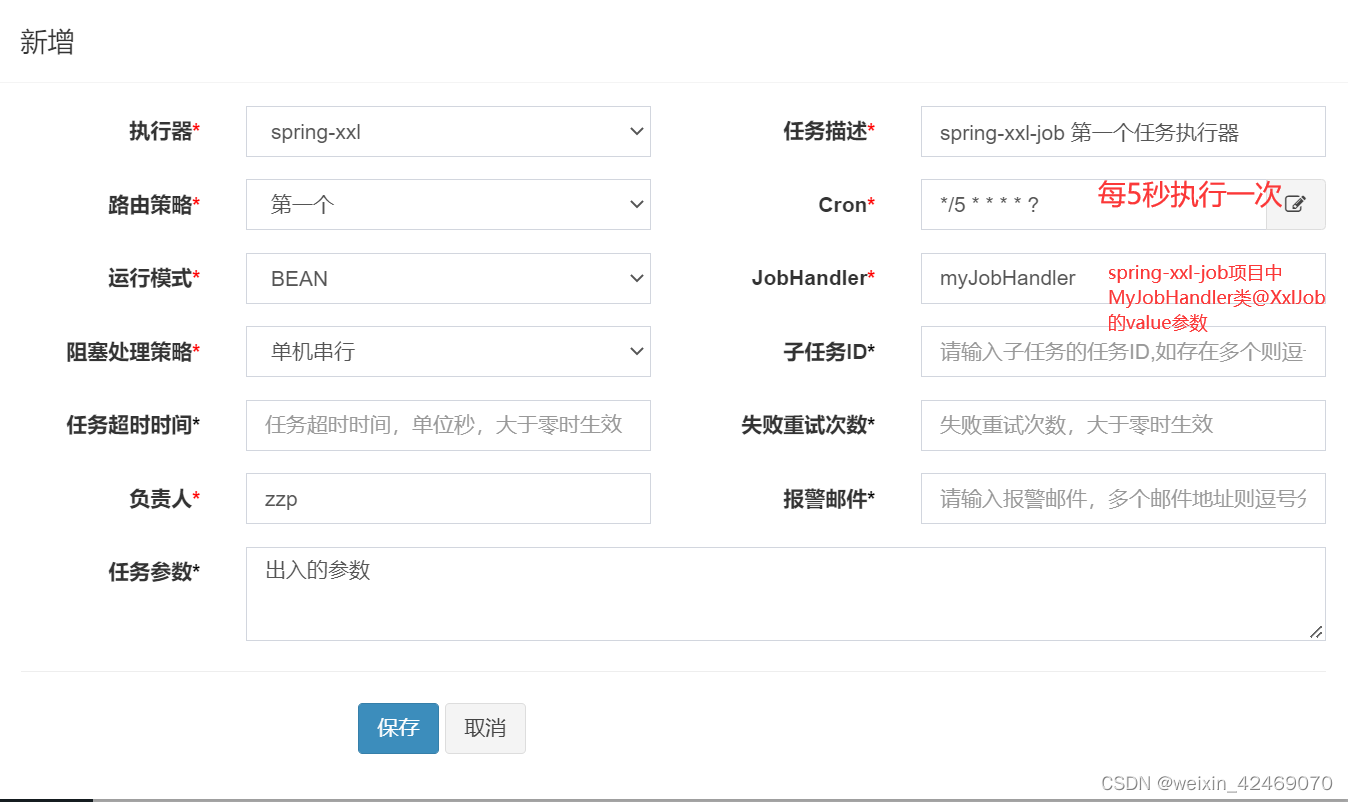
Task: Click the 路由策略 field label
Action: coord(154,205)
